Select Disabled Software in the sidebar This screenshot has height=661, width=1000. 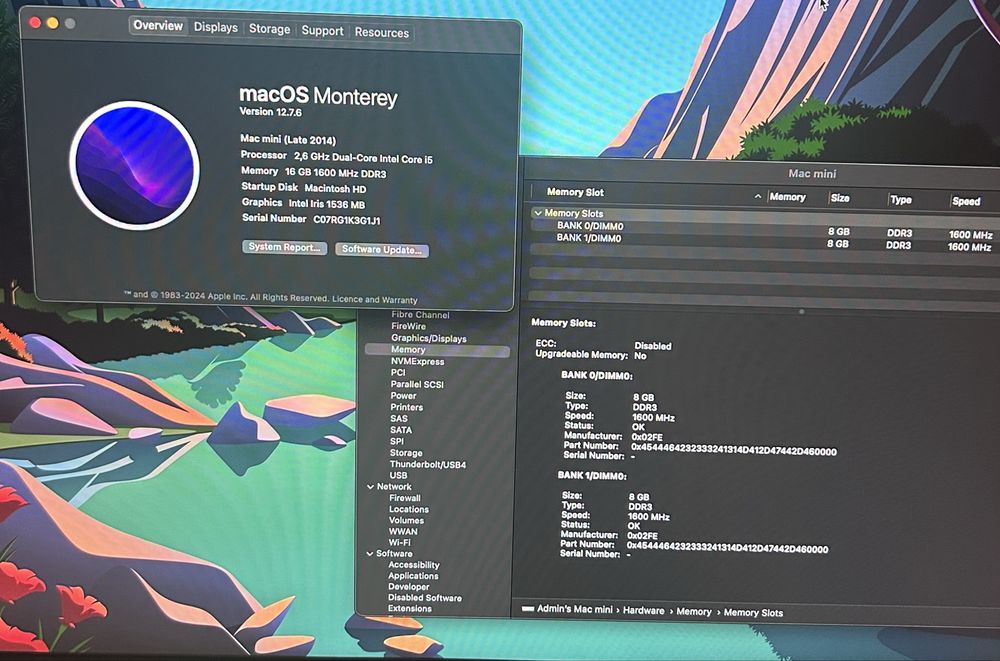click(425, 598)
